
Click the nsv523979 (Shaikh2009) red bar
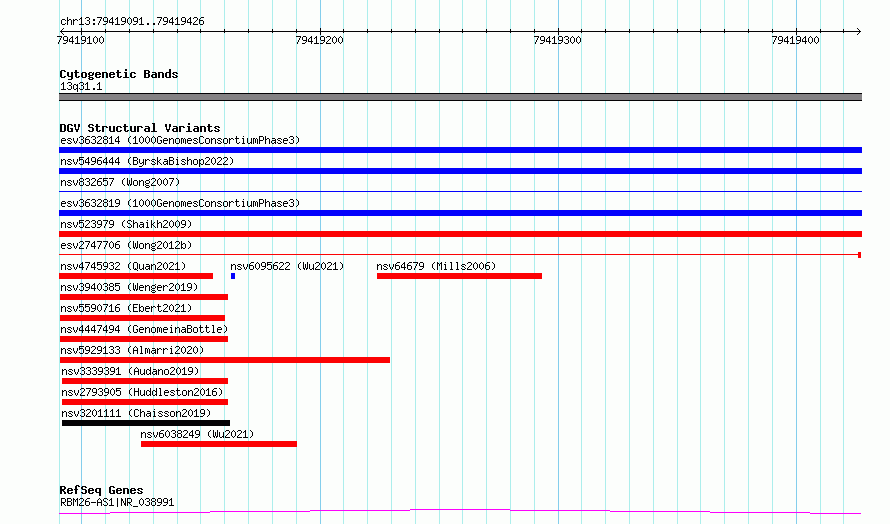click(460, 234)
